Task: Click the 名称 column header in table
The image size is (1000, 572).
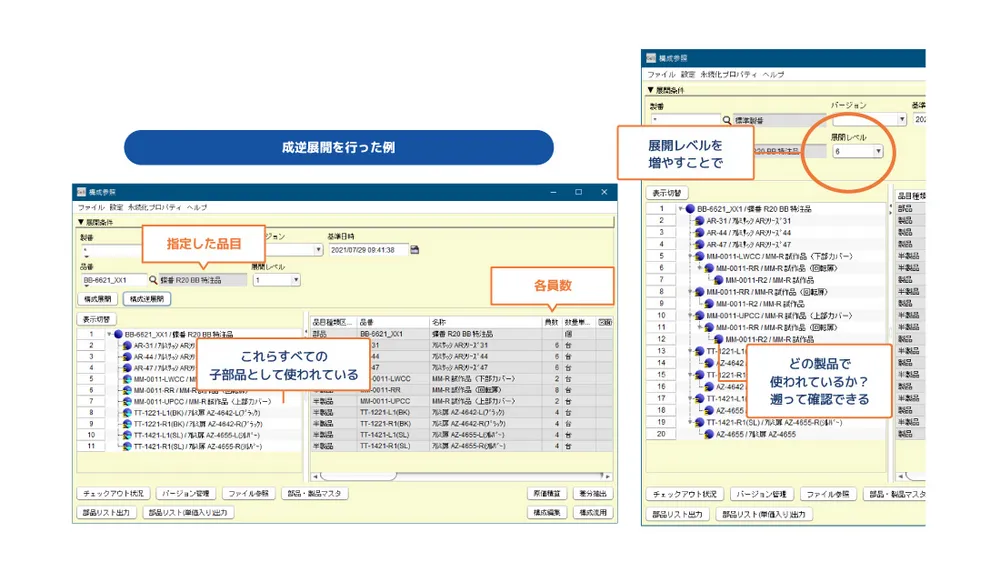Action: pyautogui.click(x=485, y=323)
